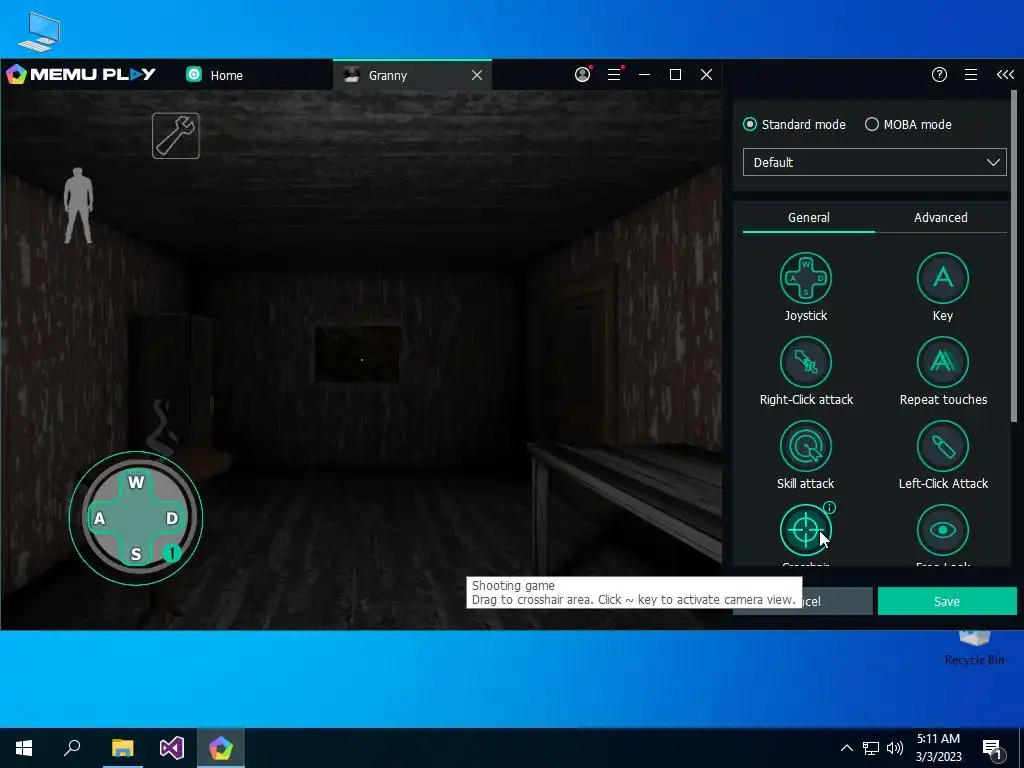The image size is (1024, 768).
Task: Open the network tray icon
Action: coord(871,748)
